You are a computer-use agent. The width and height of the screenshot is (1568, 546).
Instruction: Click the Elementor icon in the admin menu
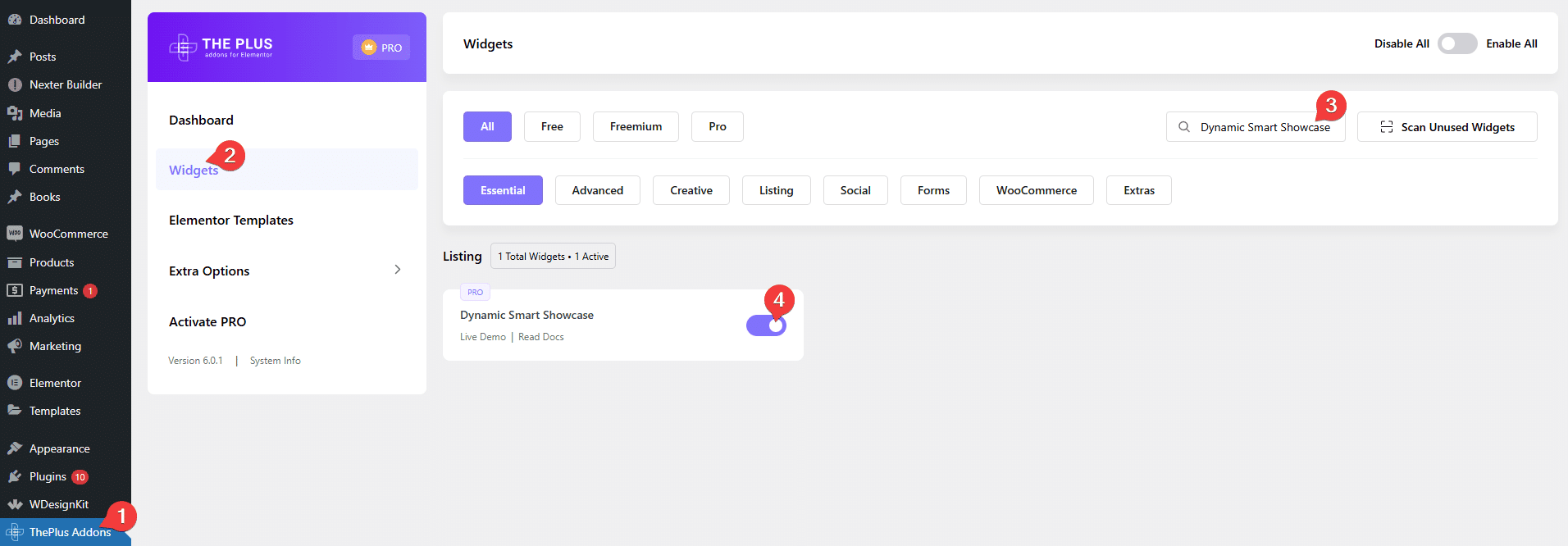[14, 383]
